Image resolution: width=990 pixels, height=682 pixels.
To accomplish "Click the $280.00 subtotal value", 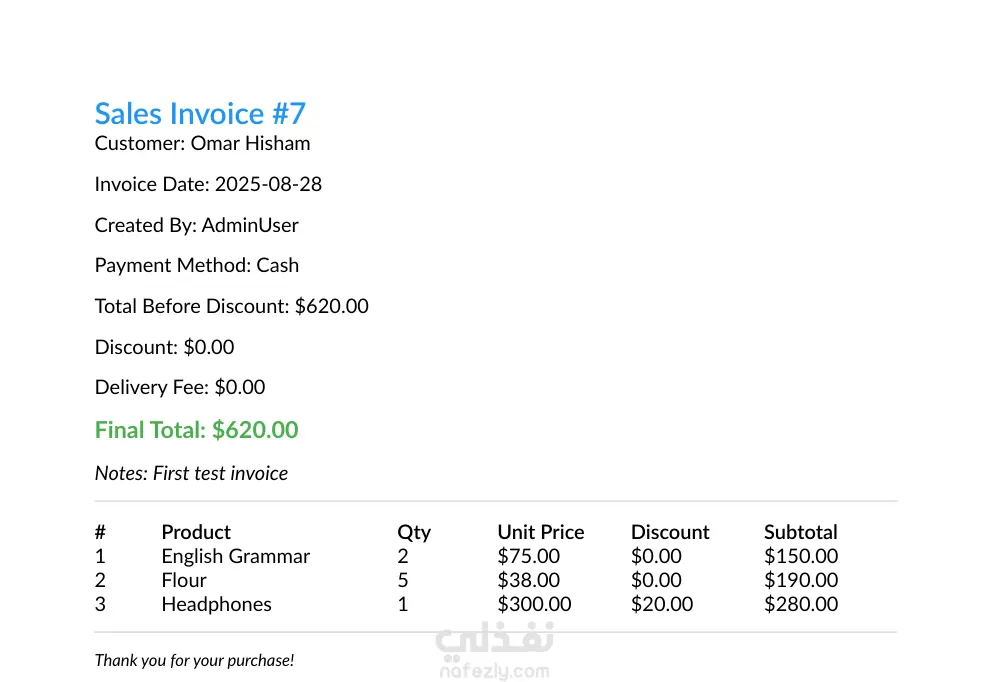I will pyautogui.click(x=800, y=604).
